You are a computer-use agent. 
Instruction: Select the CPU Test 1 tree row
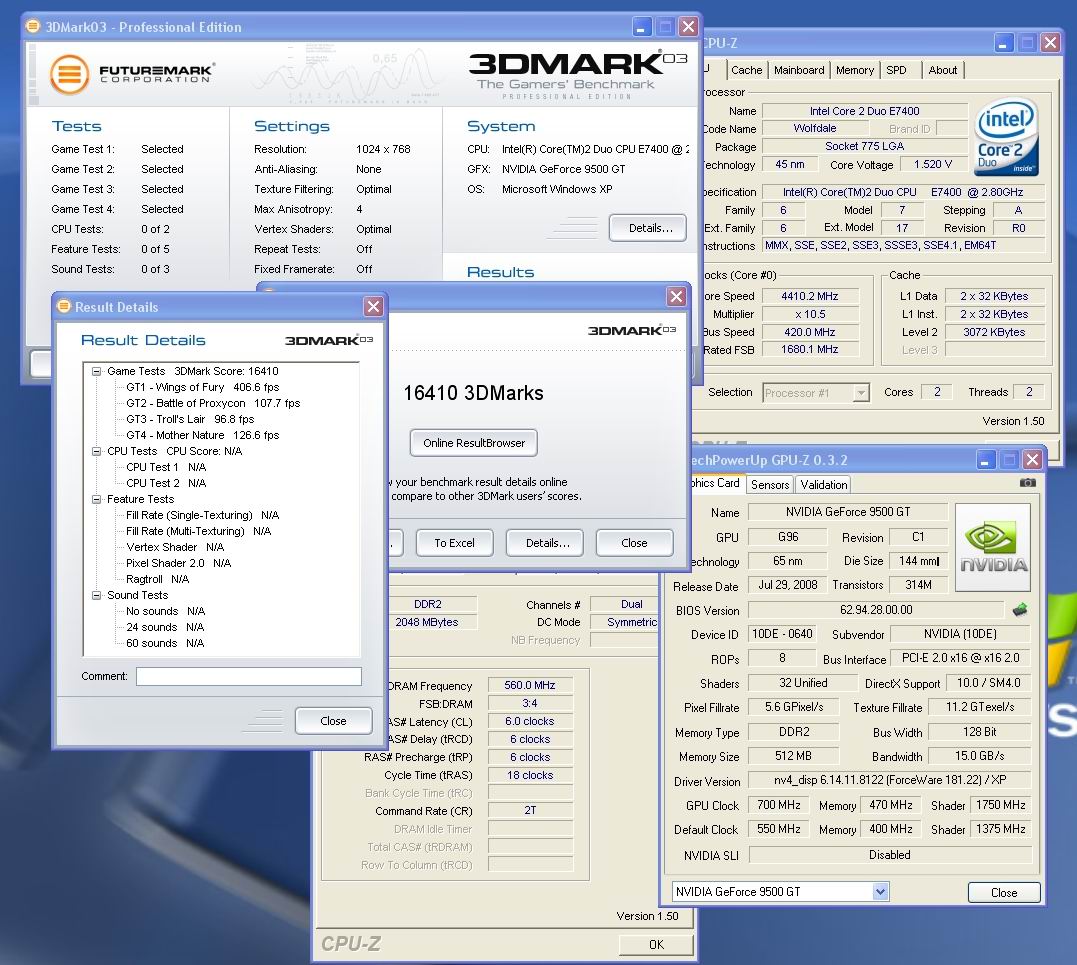(166, 467)
